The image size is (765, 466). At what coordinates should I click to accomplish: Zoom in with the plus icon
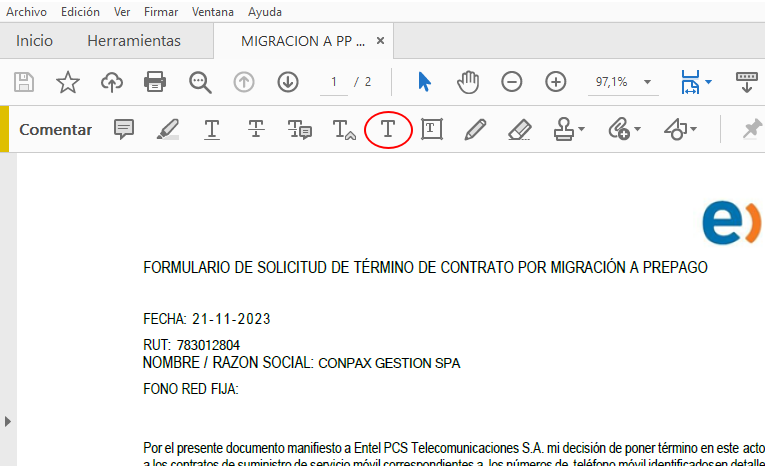(x=556, y=82)
